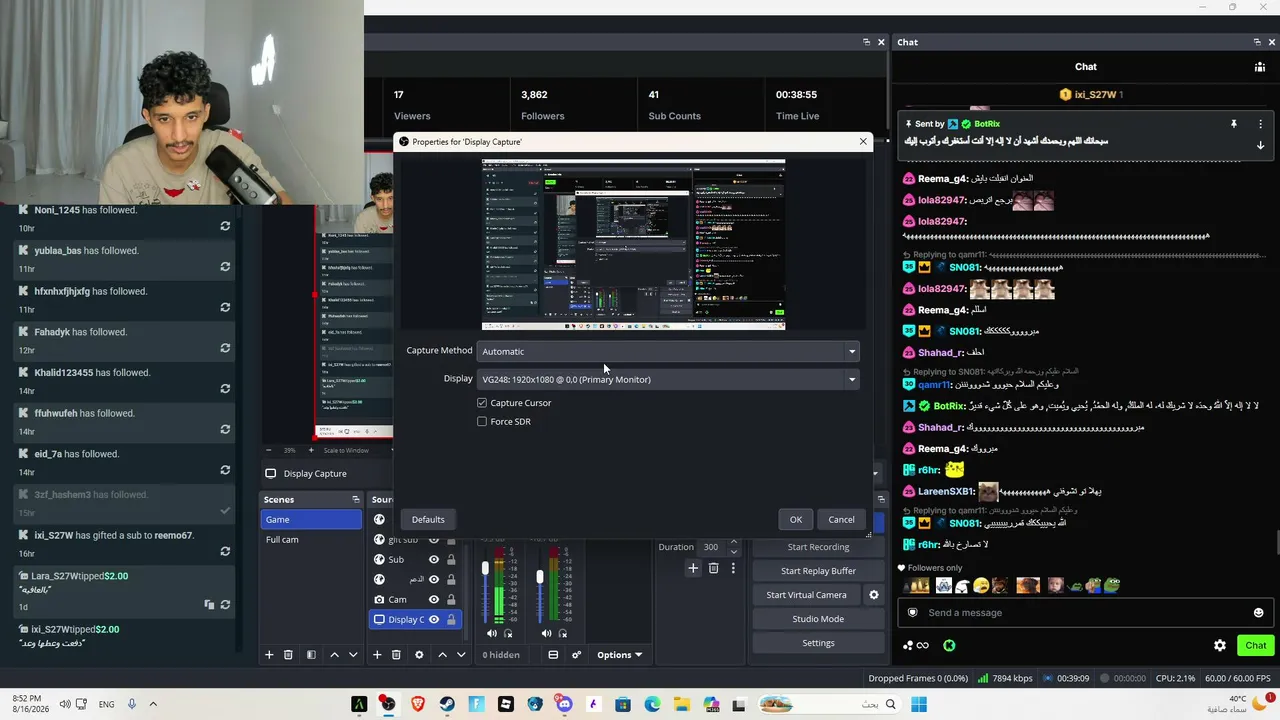Toggle visibility of the Display Capture source

pyautogui.click(x=434, y=620)
